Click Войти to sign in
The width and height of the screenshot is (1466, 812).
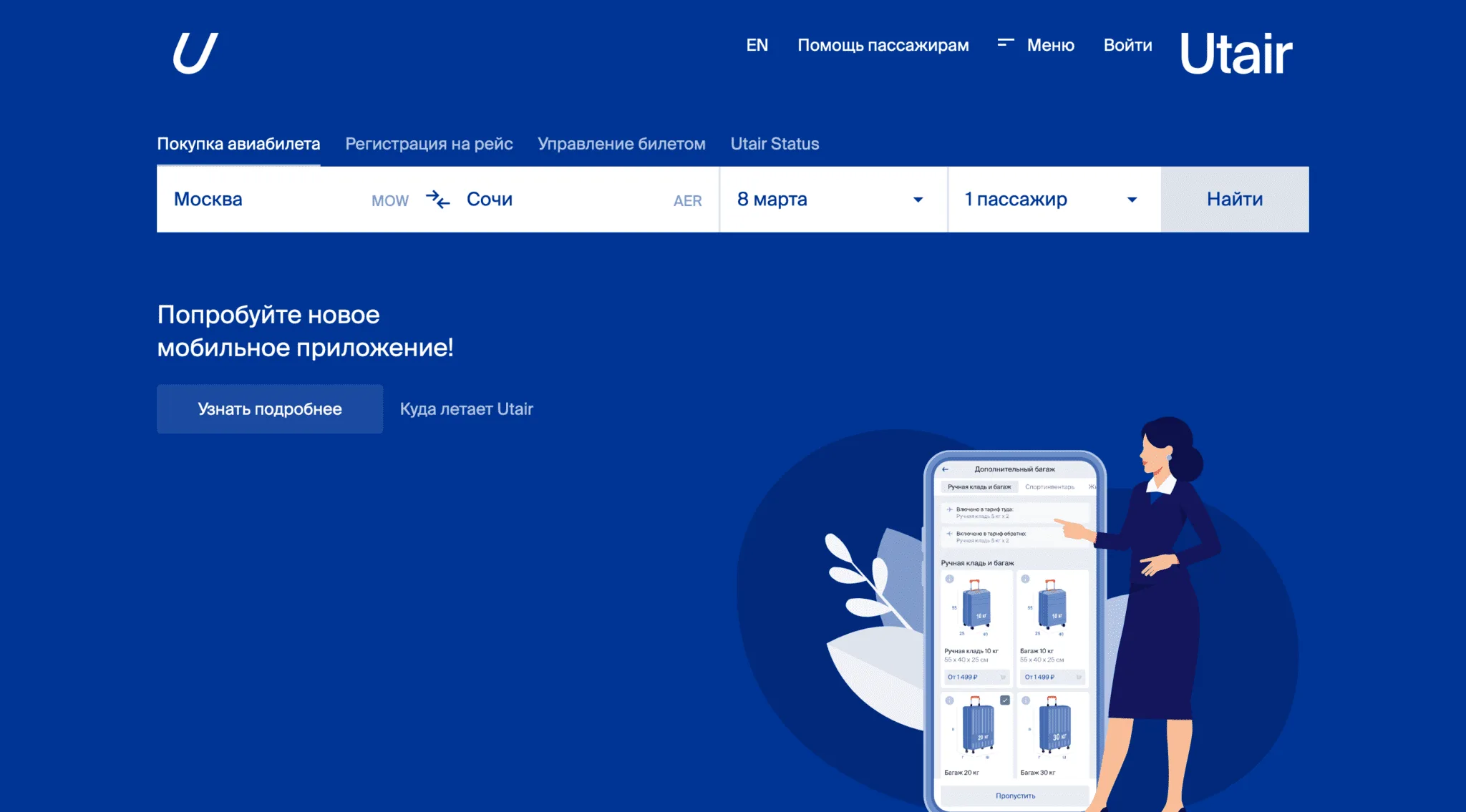(x=1127, y=45)
